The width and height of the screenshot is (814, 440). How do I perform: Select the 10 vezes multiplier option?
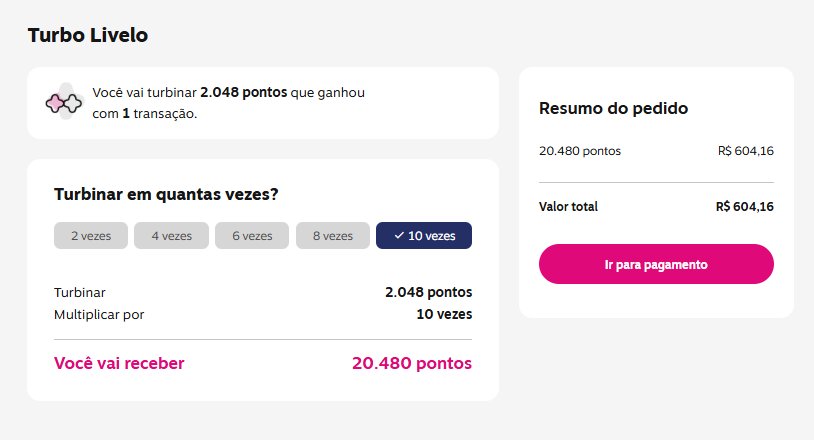click(x=424, y=236)
